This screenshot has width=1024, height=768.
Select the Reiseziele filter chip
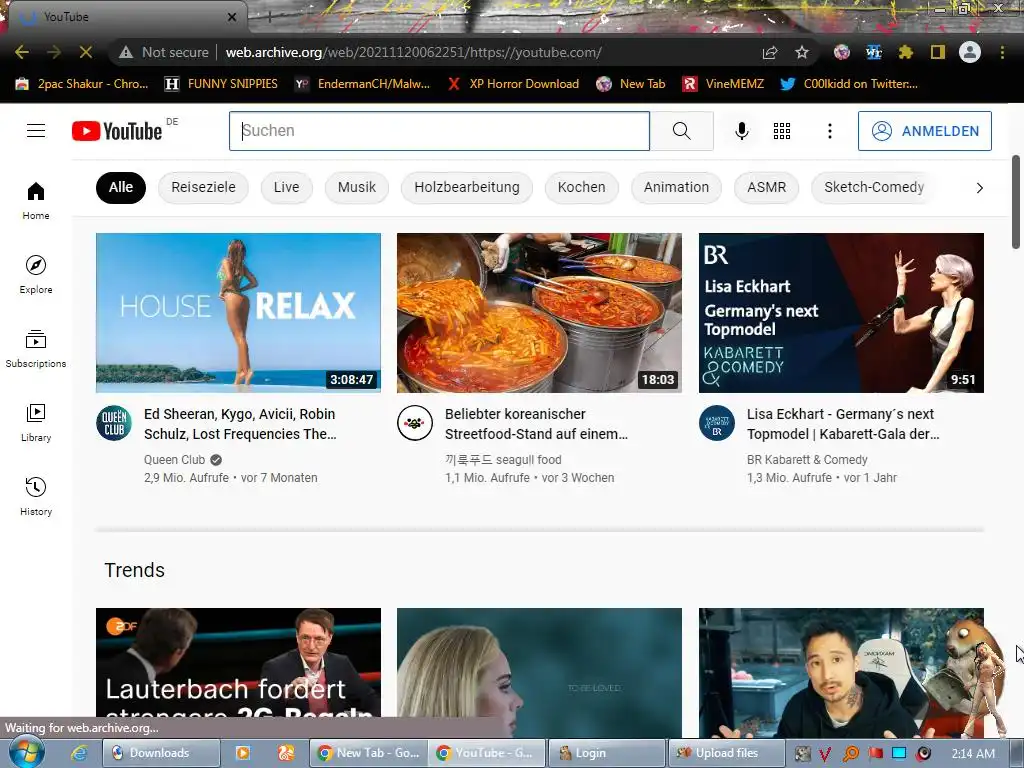[x=203, y=187]
